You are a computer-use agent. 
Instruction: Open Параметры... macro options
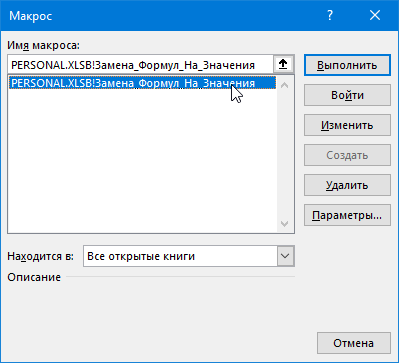tap(347, 215)
